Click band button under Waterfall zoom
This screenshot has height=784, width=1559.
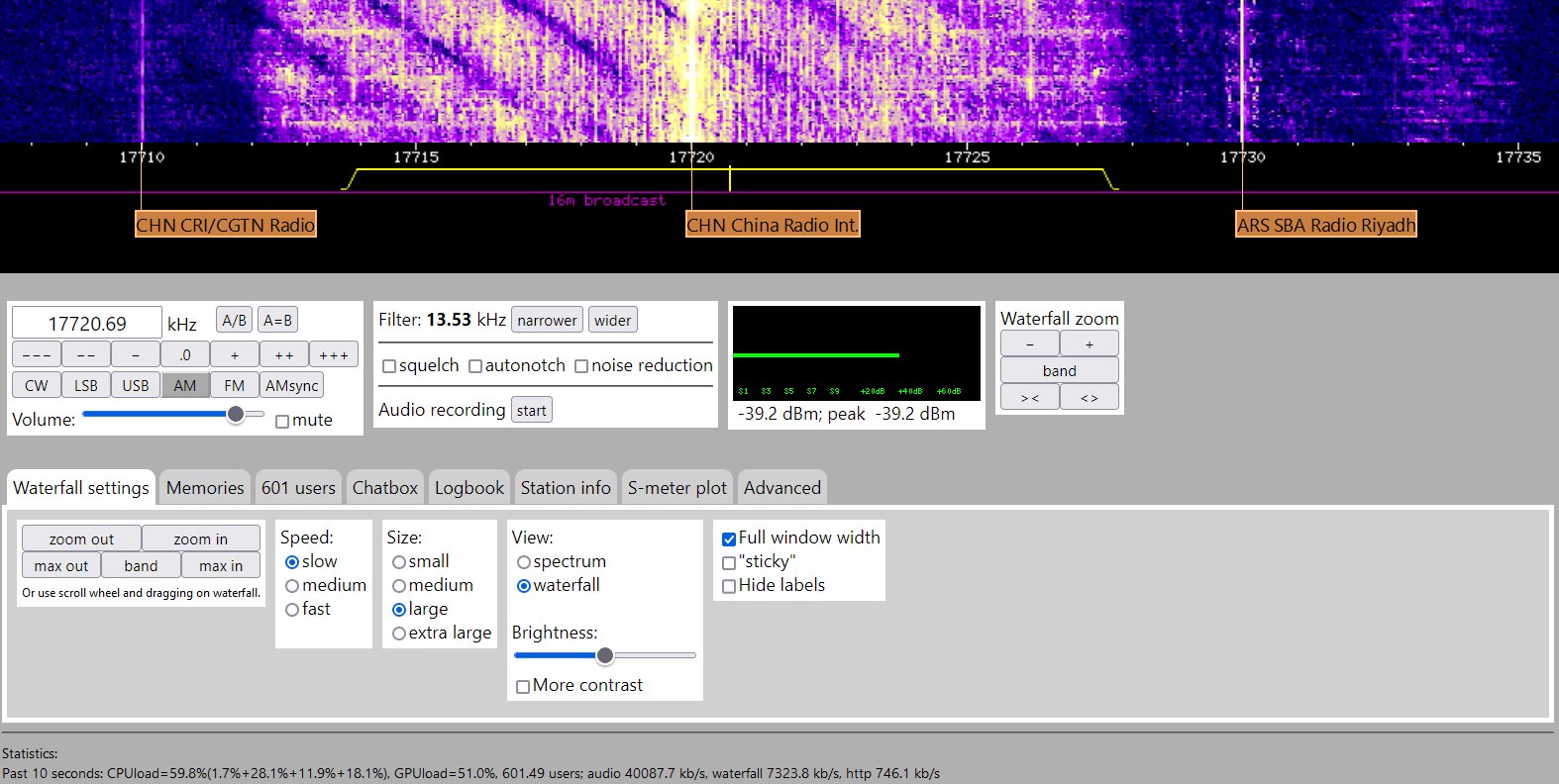(1060, 370)
